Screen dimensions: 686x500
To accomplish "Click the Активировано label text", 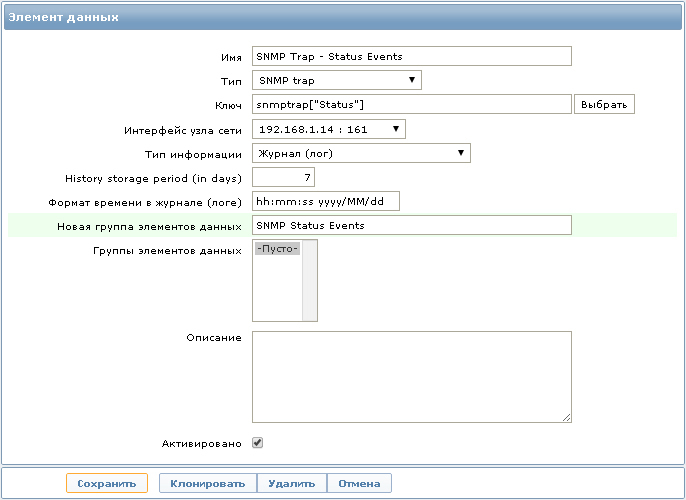I will tap(201, 442).
